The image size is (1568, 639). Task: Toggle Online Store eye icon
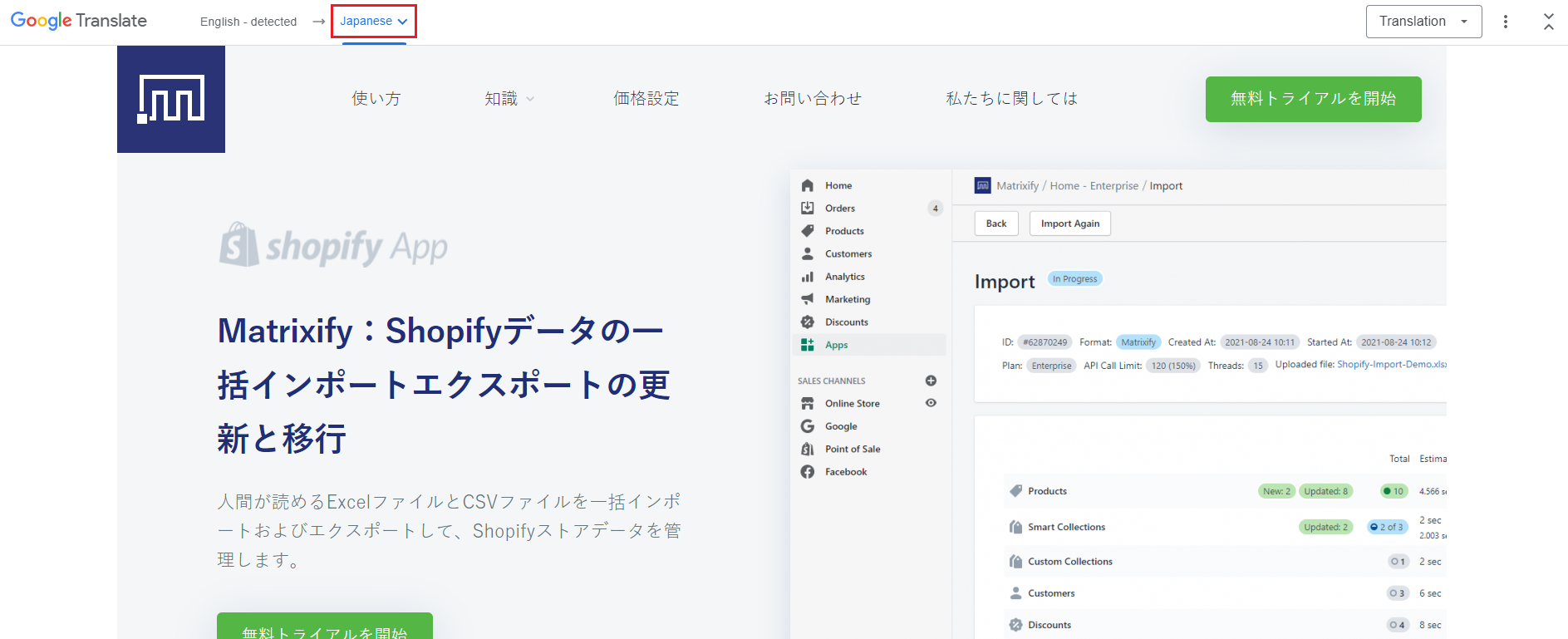coord(931,403)
